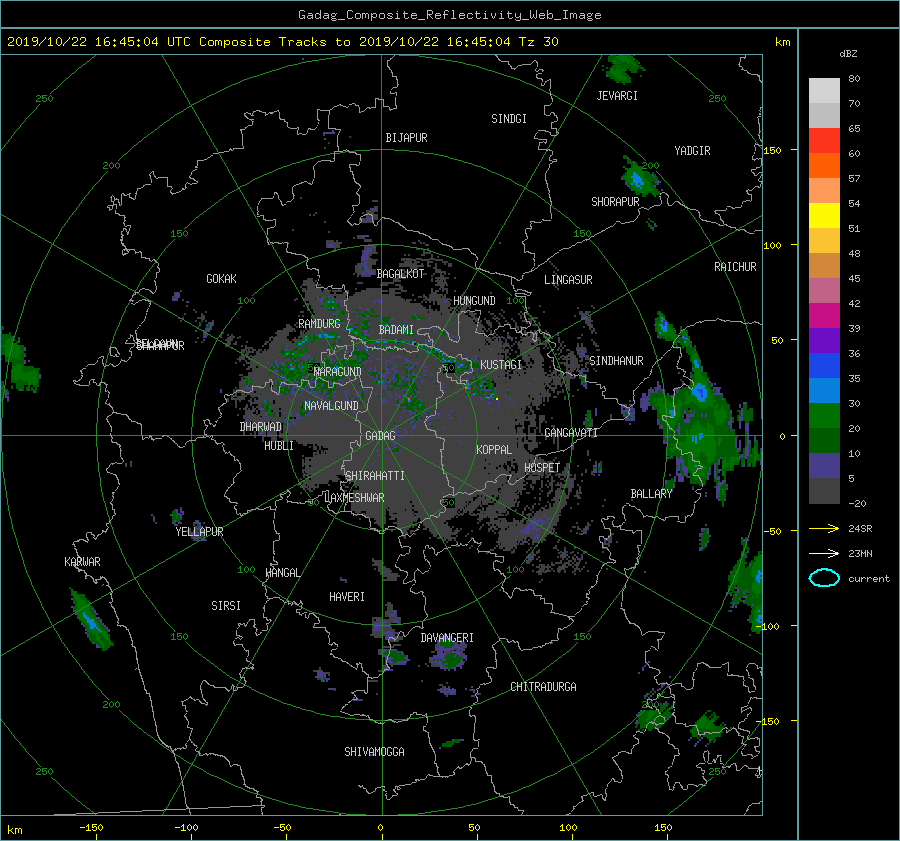Click the KOPPAL city label

pos(494,450)
